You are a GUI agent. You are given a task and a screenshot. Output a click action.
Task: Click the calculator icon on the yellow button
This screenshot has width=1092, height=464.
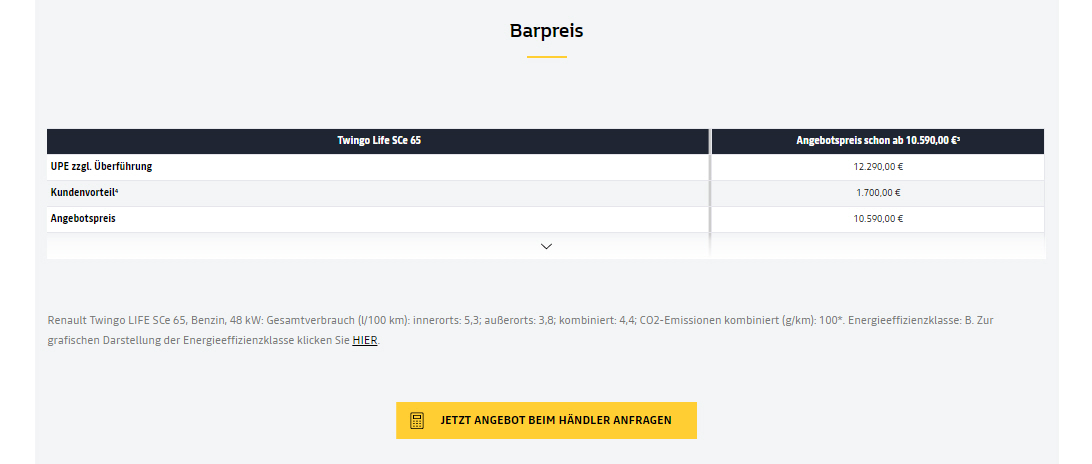coord(416,421)
